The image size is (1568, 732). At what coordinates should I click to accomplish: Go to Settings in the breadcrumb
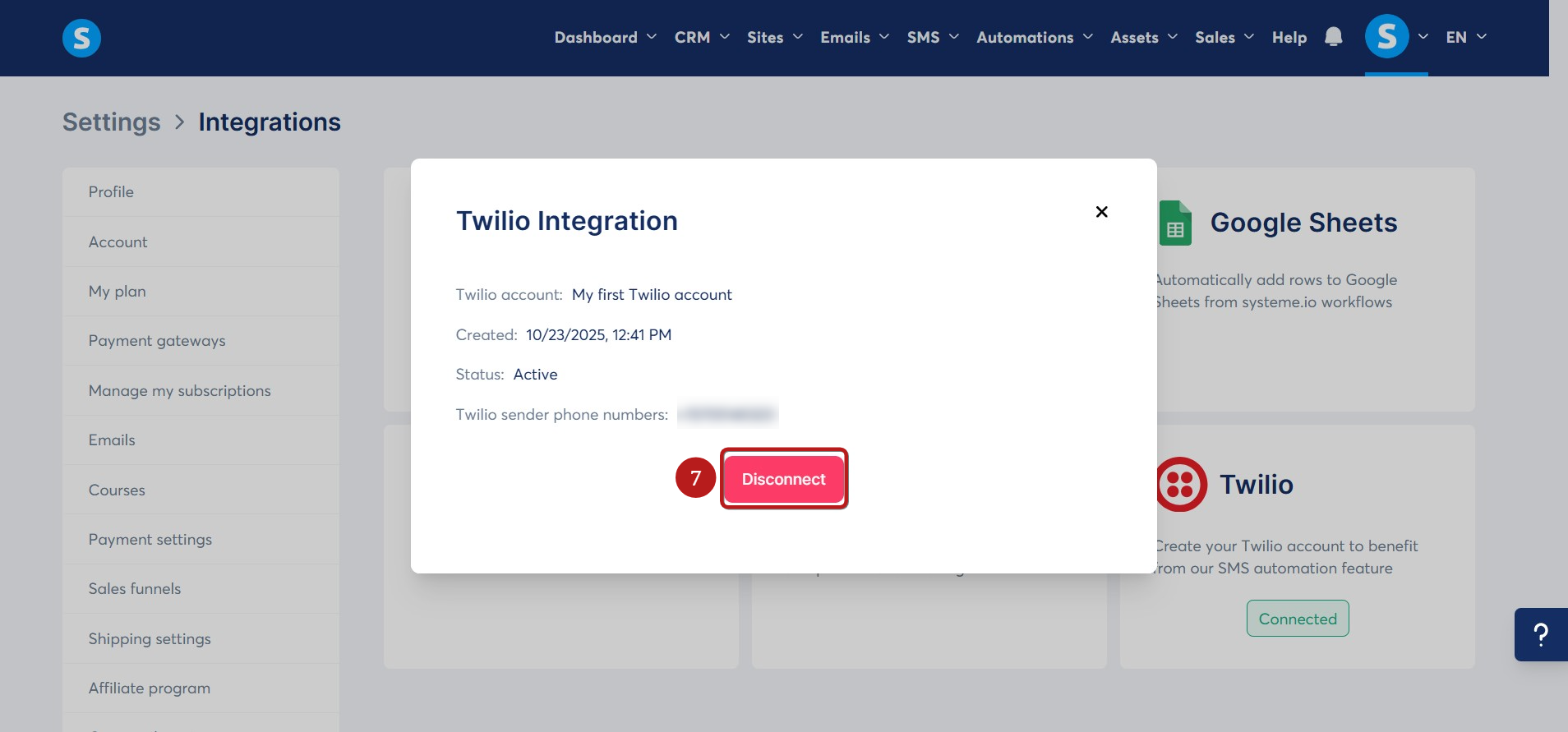click(x=112, y=122)
